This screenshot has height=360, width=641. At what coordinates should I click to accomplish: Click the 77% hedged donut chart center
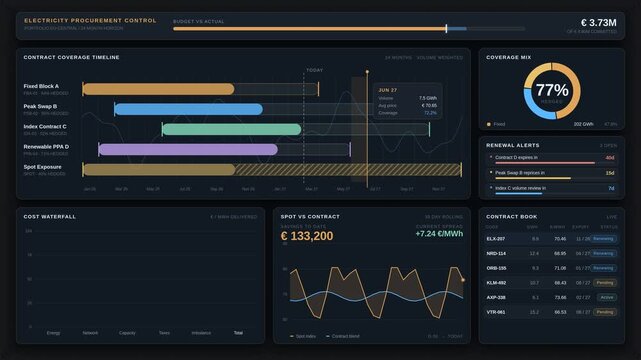[552, 91]
